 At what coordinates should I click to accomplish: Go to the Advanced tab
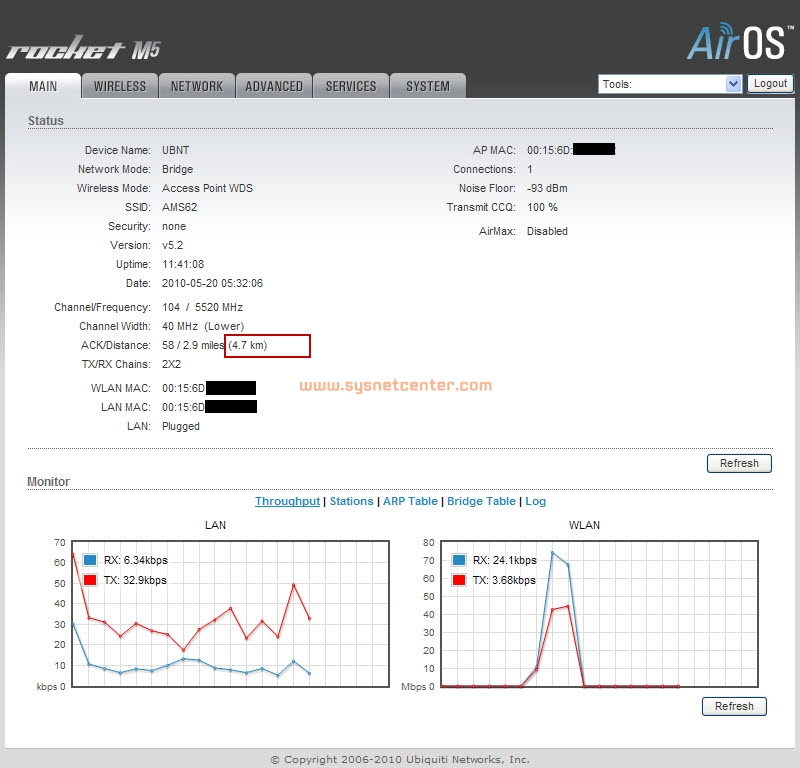pyautogui.click(x=274, y=86)
